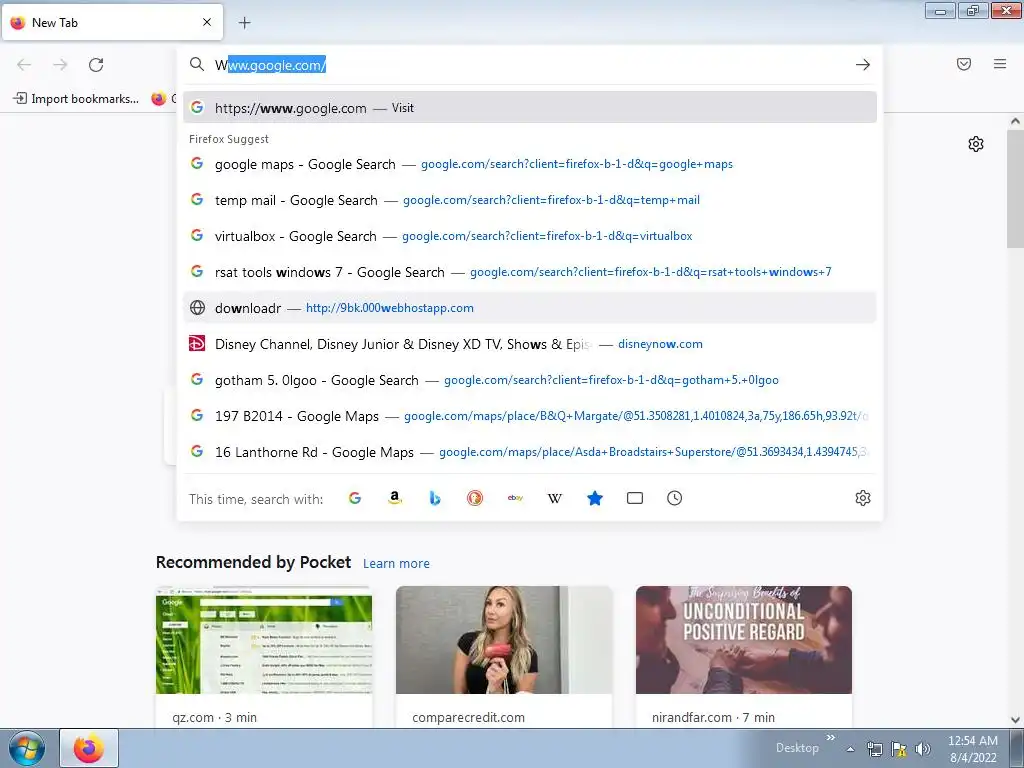Screen dimensions: 1024x768
Task: Open the qz.com Pocket story thumbnail
Action: coord(264,640)
